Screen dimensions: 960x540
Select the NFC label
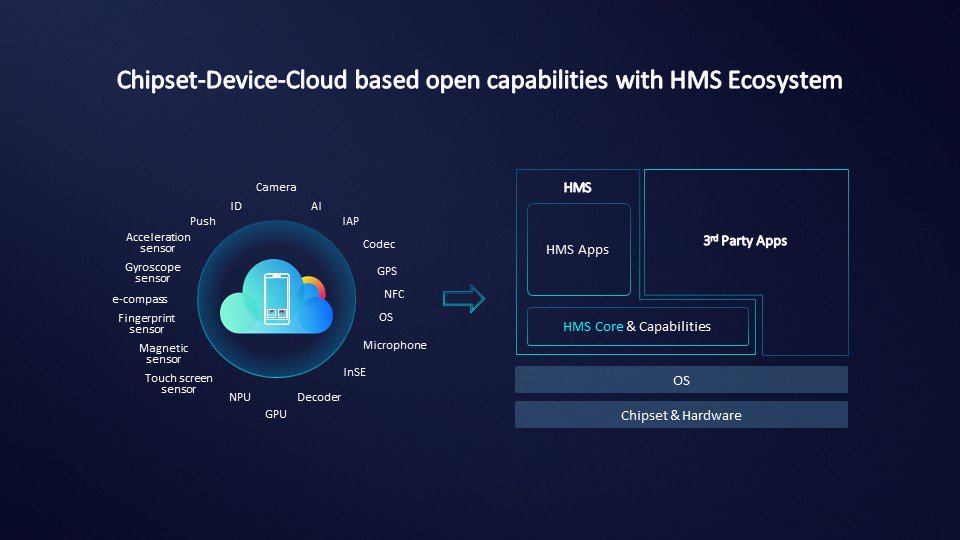[x=394, y=294]
